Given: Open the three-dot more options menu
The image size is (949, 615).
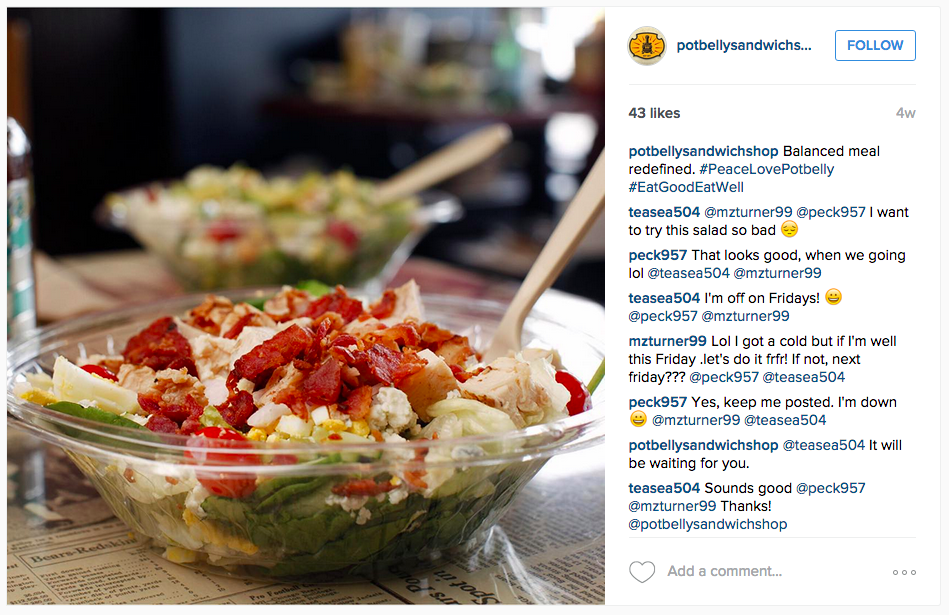Looking at the screenshot, I should coord(904,572).
